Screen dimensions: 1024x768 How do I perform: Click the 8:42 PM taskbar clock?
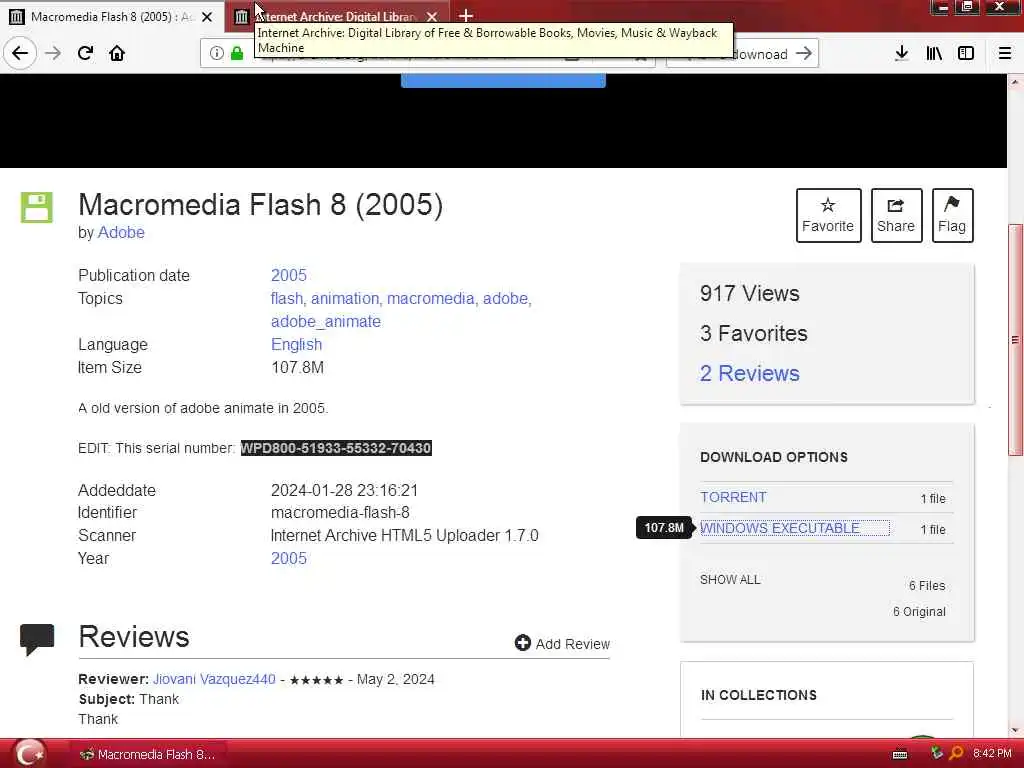[992, 754]
